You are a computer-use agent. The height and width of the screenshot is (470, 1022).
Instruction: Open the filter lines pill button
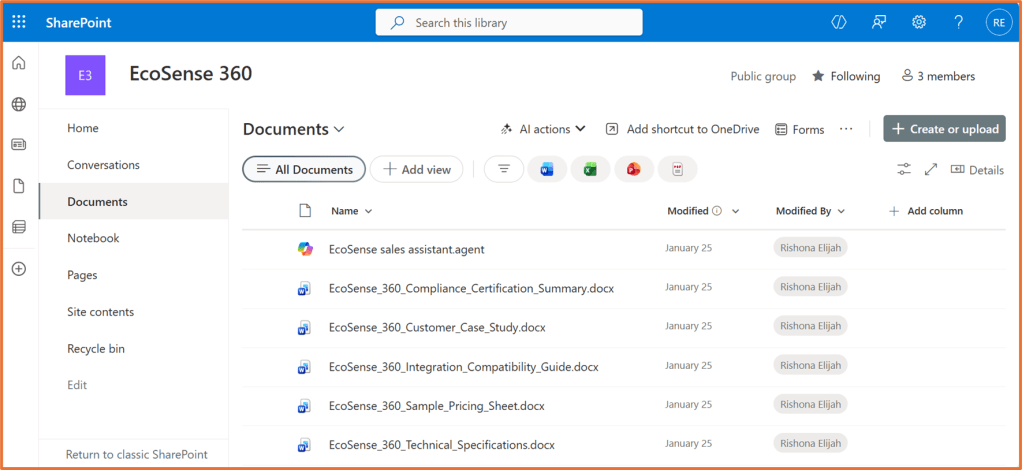coord(503,169)
